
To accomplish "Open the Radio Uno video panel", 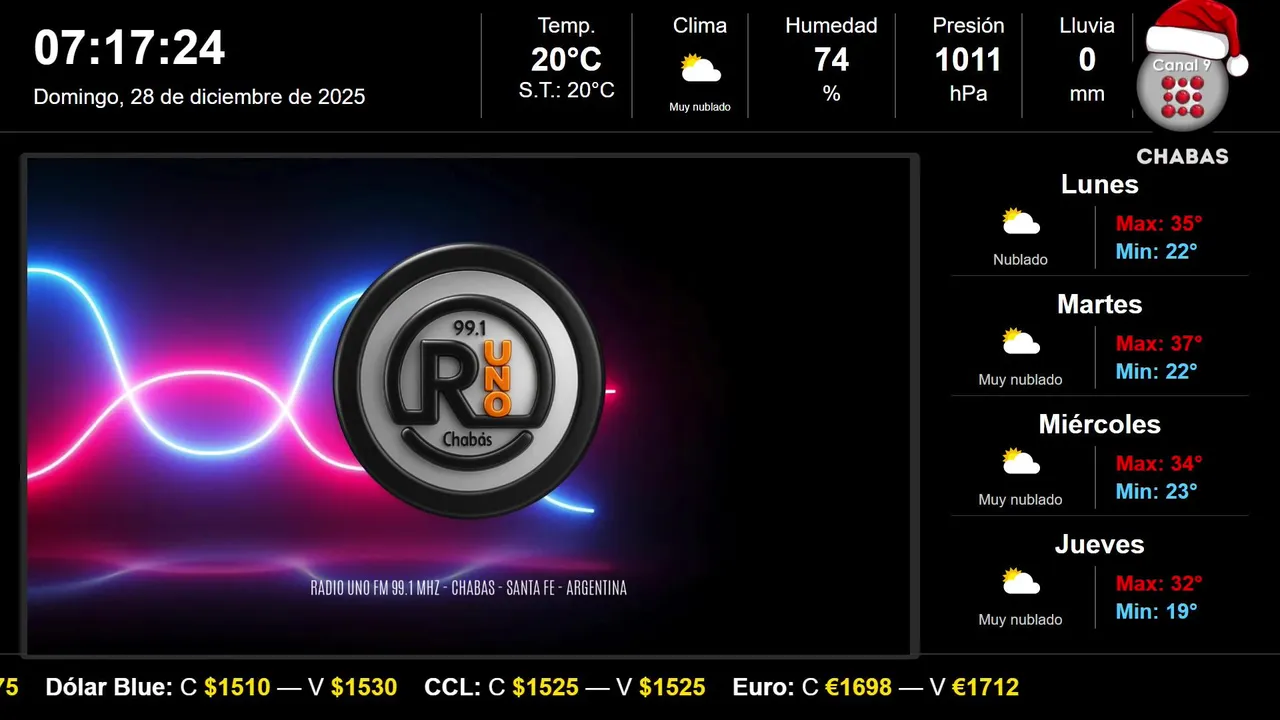I will (469, 406).
